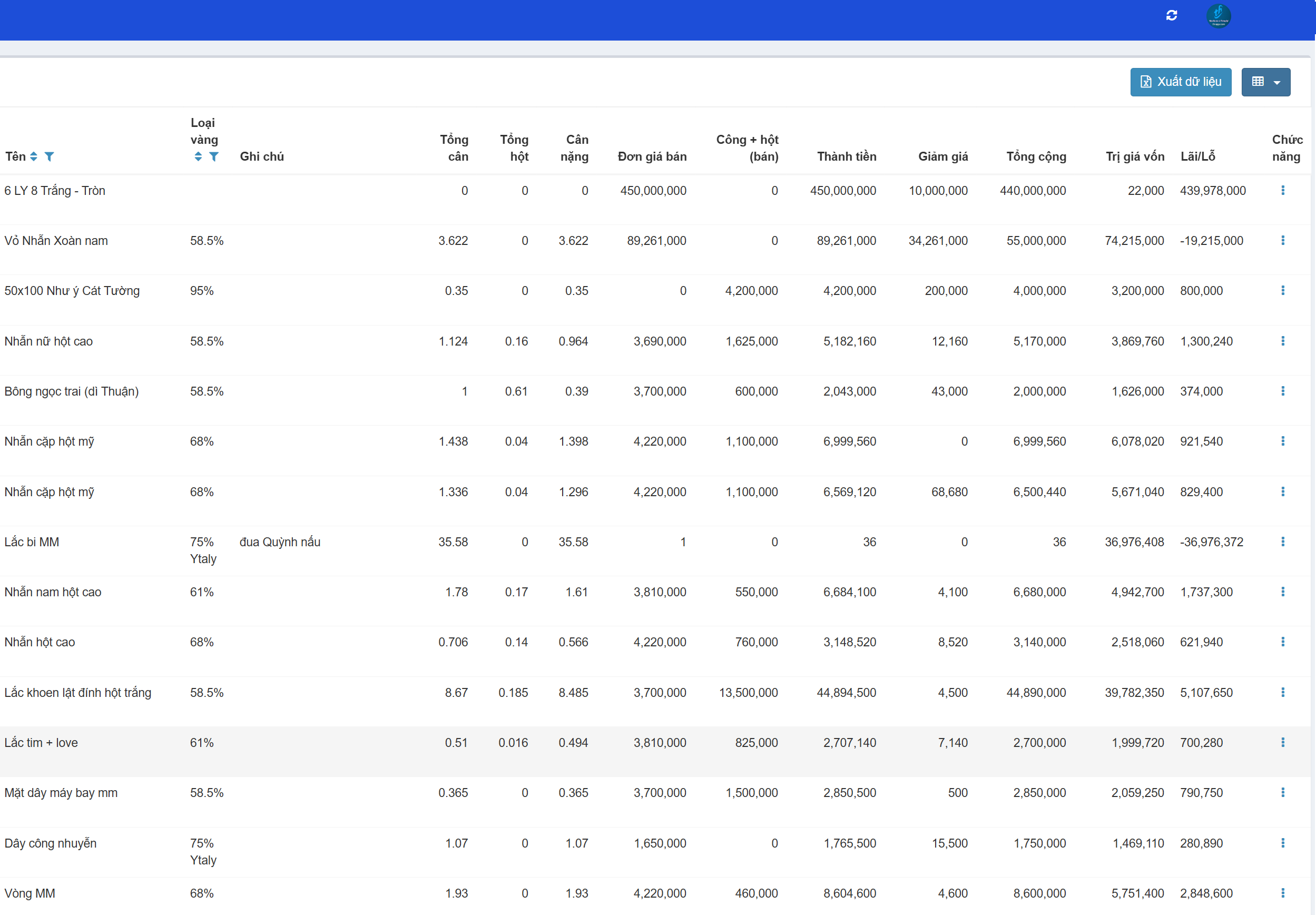Viewport: 1316px width, 915px height.
Task: Open actions menu for Lắc bi MM
Action: pyautogui.click(x=1283, y=542)
